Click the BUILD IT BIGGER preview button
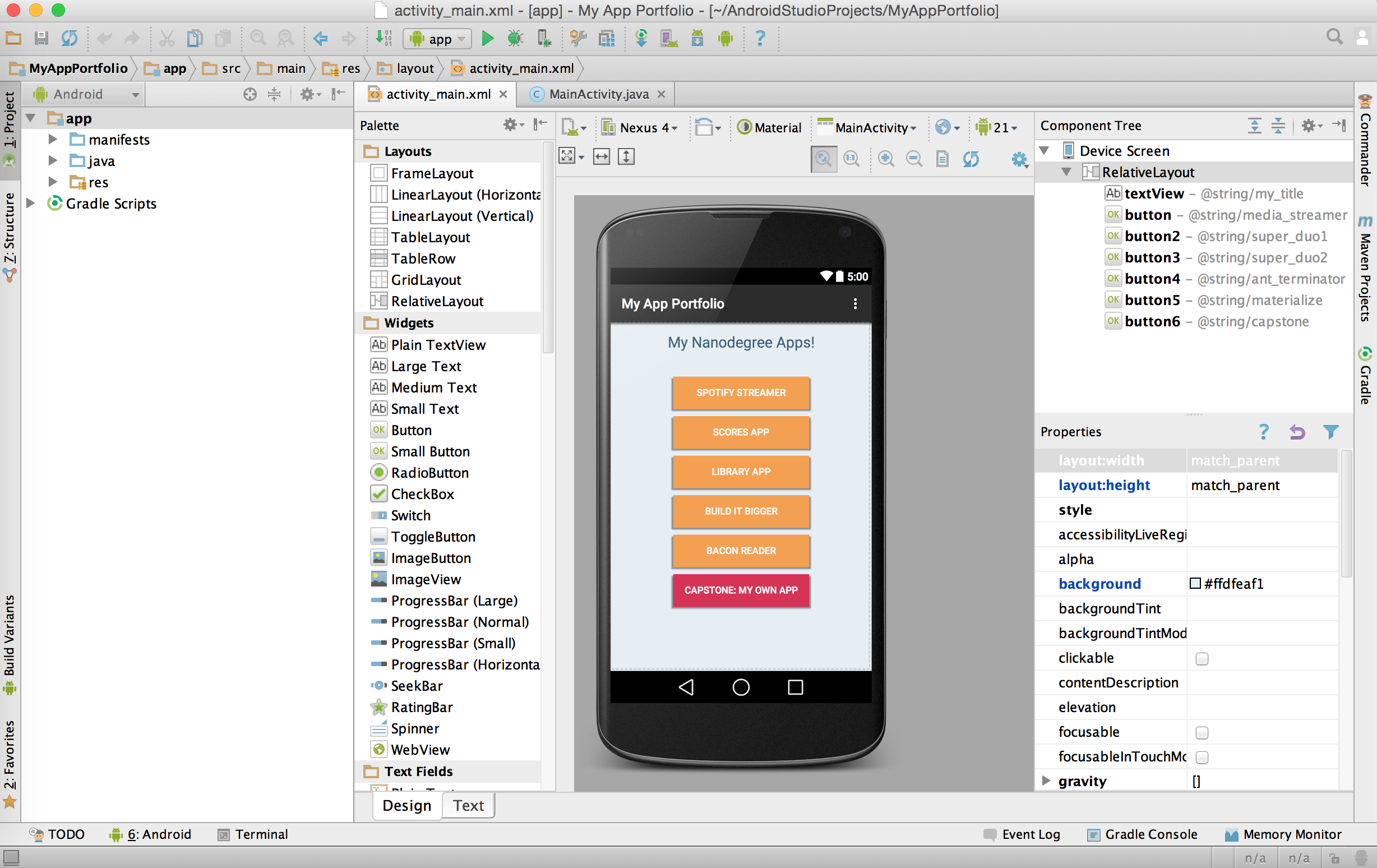Image resolution: width=1377 pixels, height=868 pixels. tap(741, 511)
